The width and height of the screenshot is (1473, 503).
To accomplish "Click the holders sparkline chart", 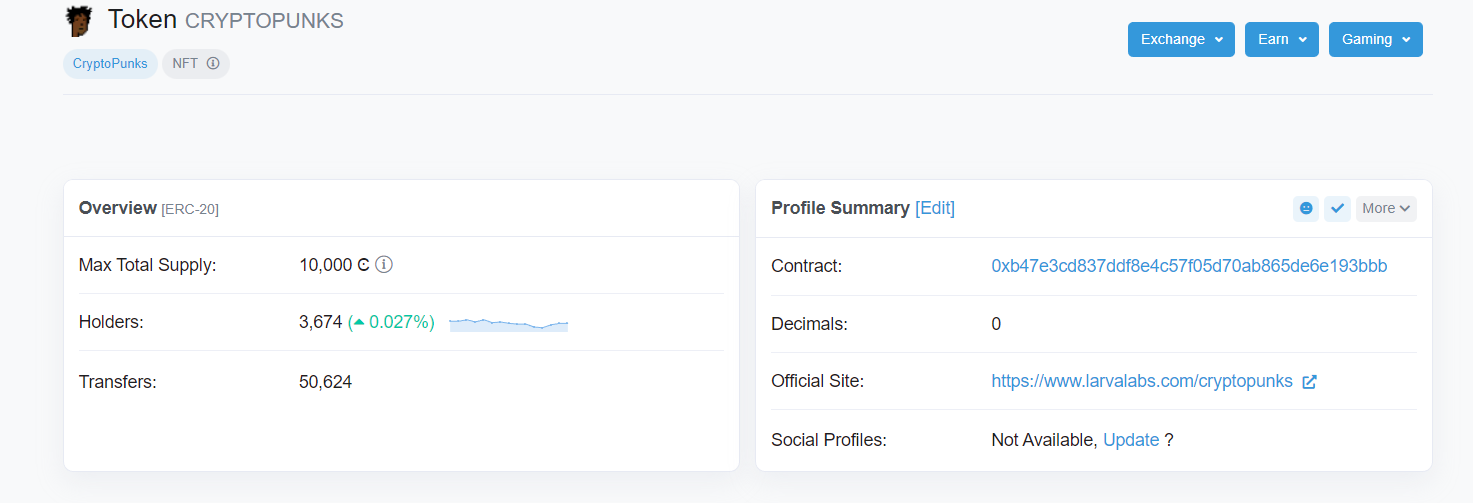I will (x=509, y=323).
